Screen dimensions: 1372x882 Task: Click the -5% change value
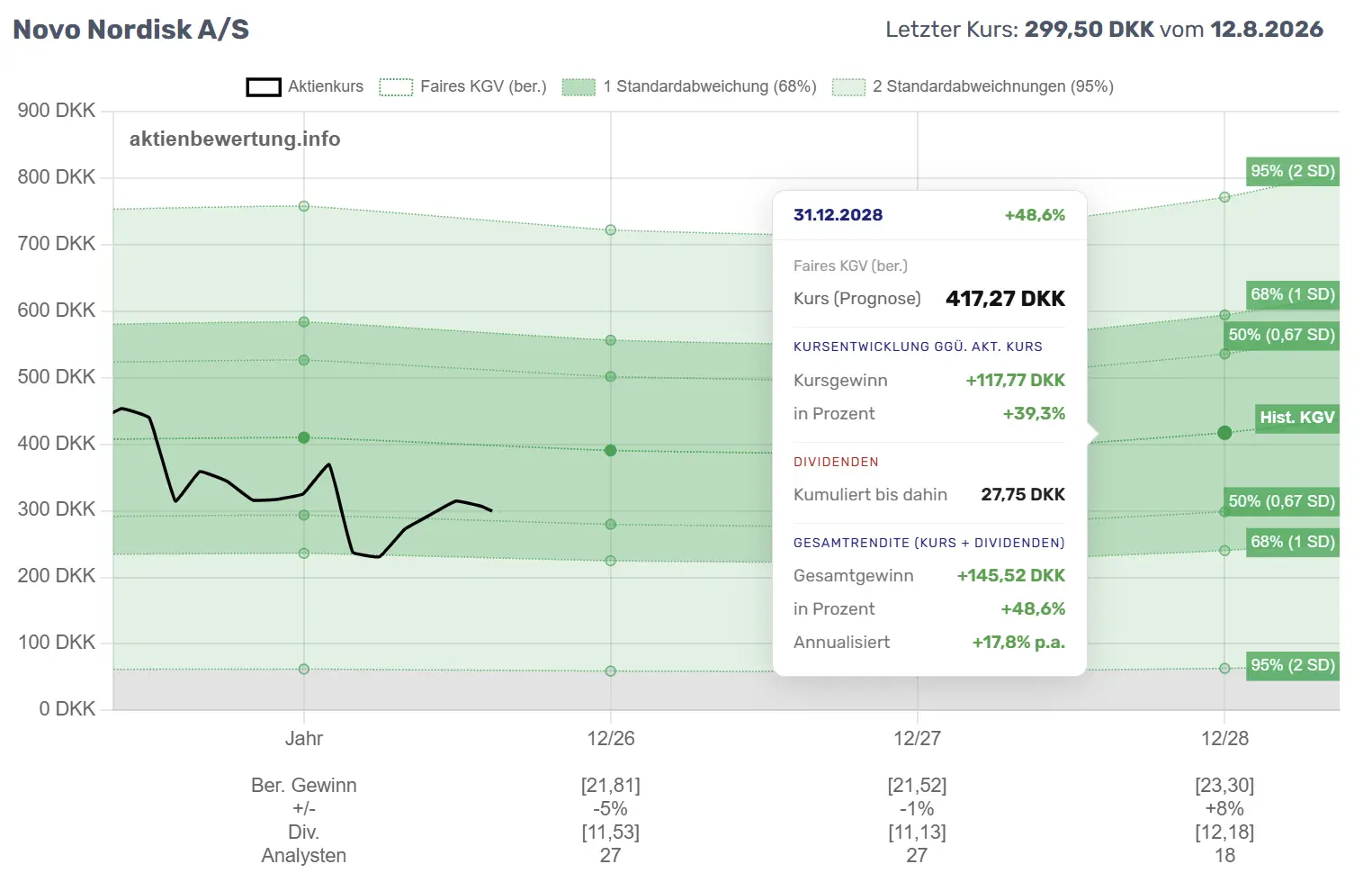[x=611, y=809]
